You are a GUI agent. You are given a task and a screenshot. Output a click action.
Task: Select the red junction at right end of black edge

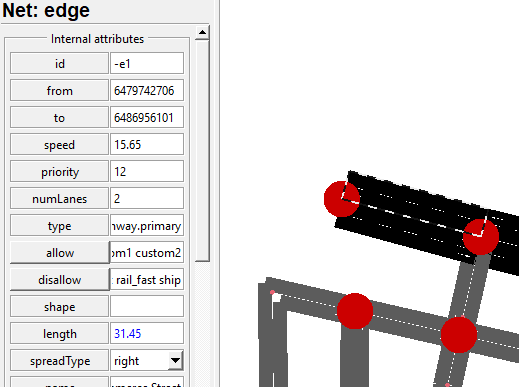[481, 237]
